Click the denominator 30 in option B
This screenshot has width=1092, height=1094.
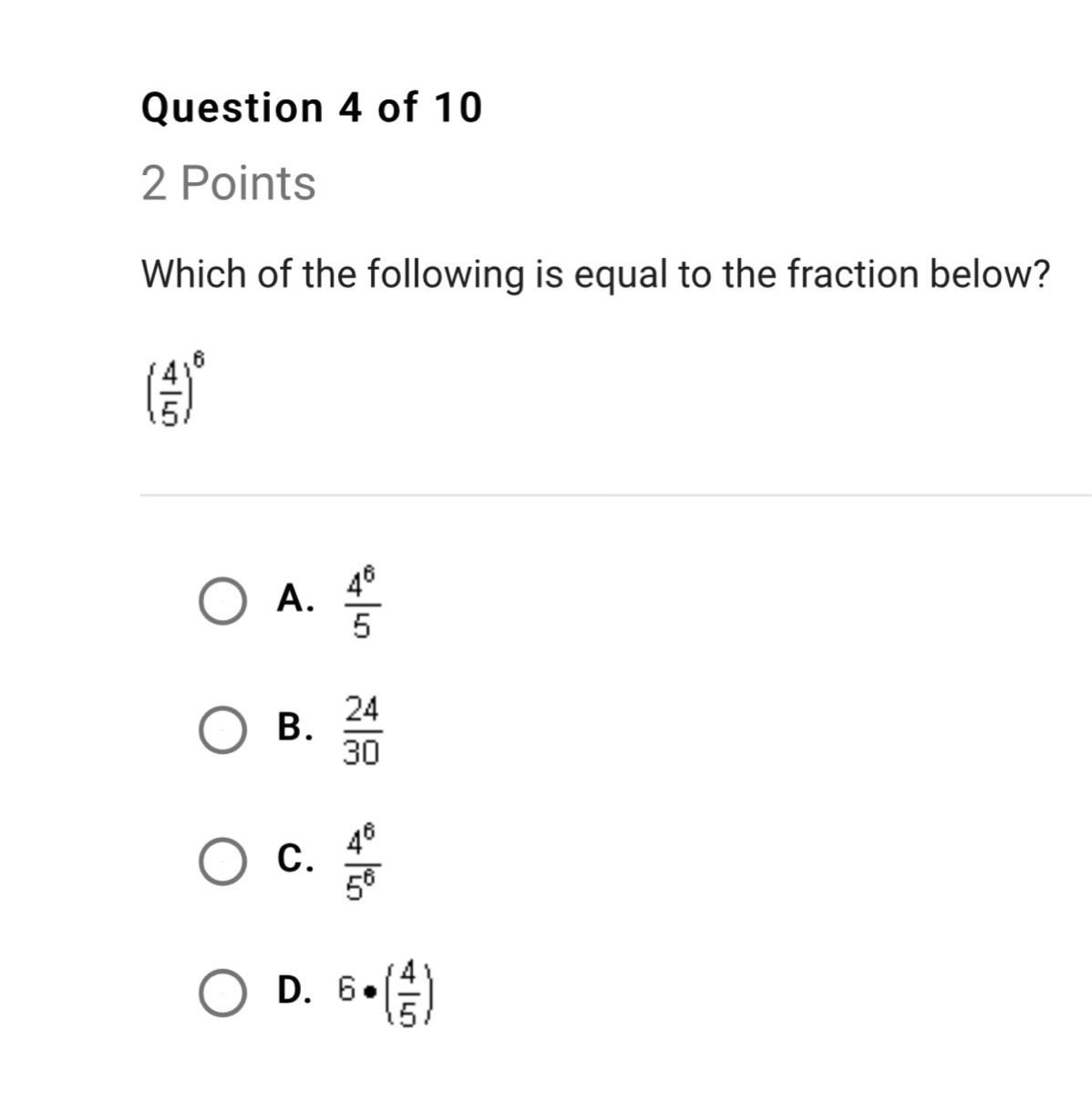362,752
